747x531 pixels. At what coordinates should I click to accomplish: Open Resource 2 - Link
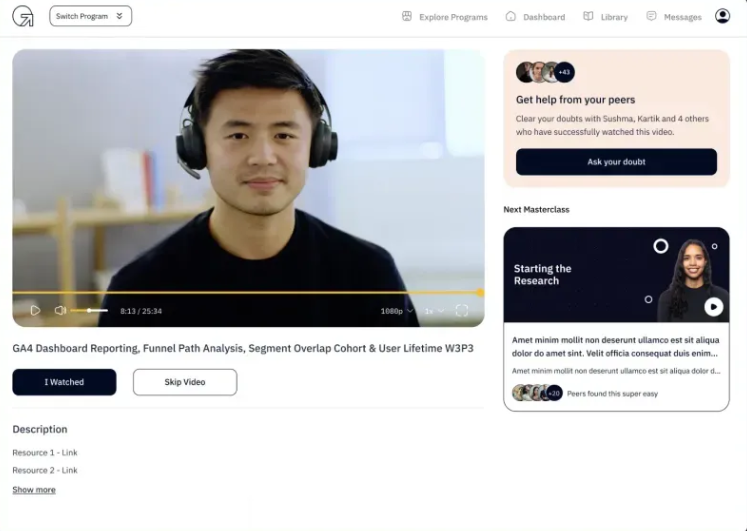point(45,470)
